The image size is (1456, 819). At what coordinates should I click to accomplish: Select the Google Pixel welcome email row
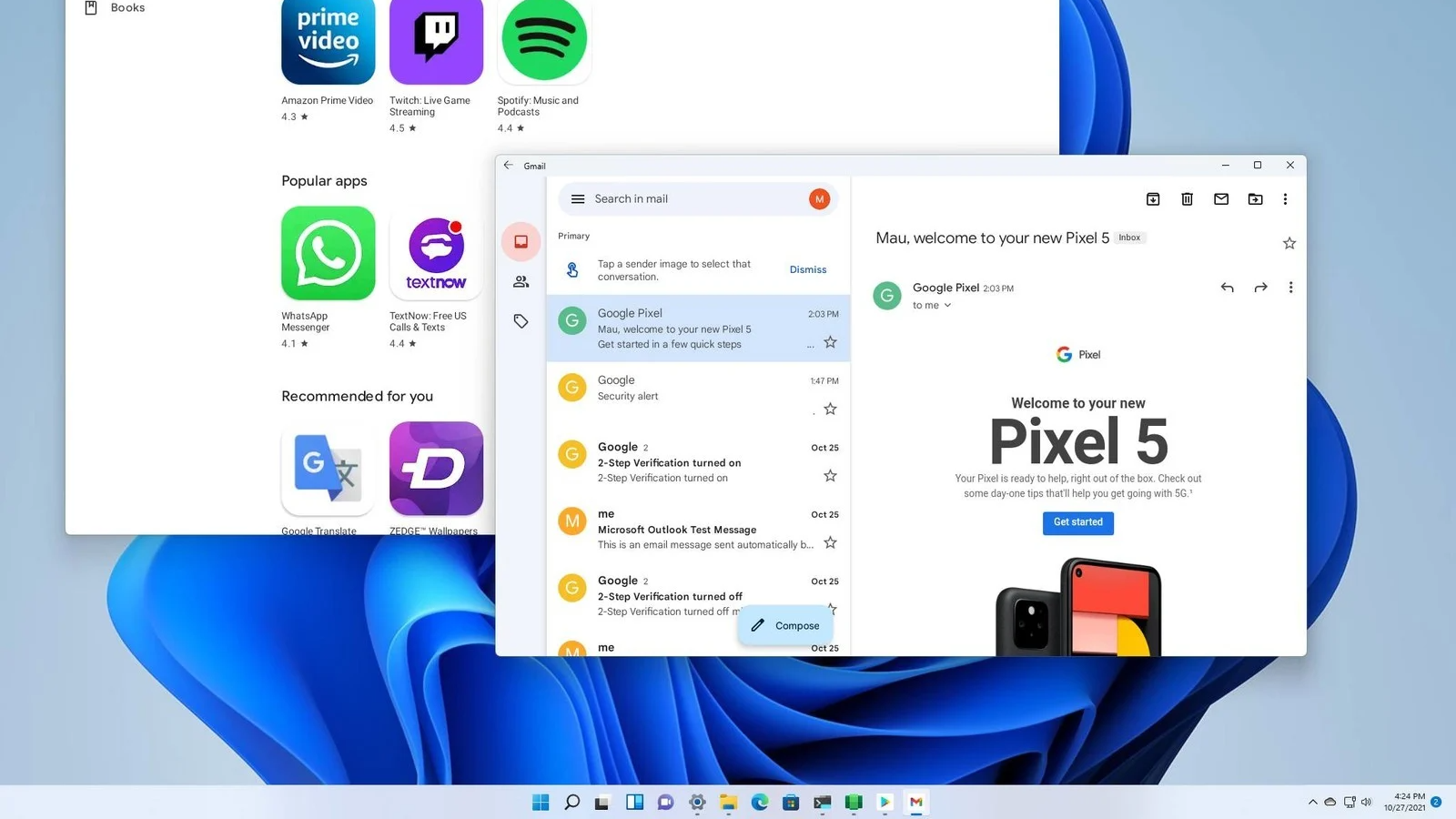(x=698, y=329)
